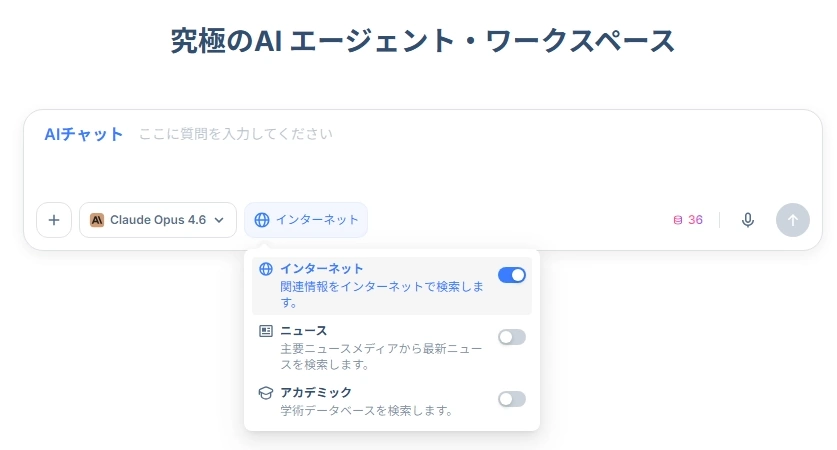Turn on the アカデミック search toggle
Image resolution: width=837 pixels, height=450 pixels.
click(511, 399)
